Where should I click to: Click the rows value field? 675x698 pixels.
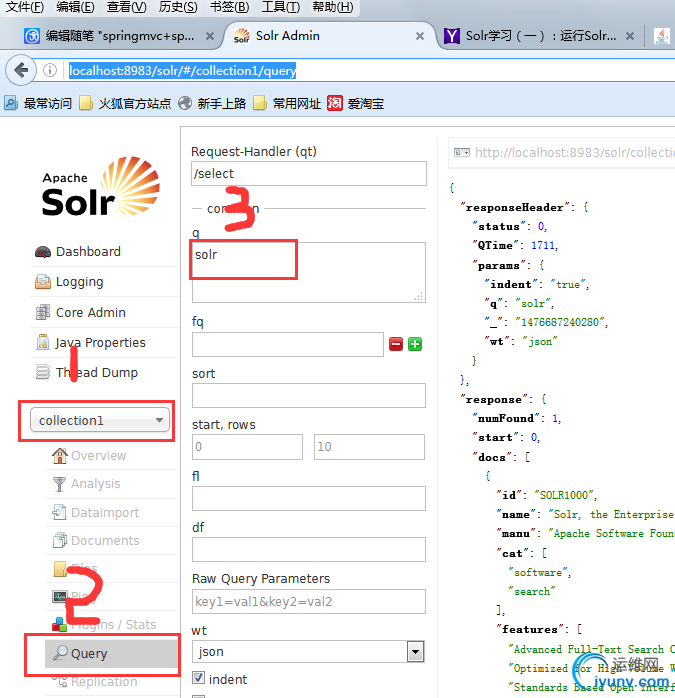tap(369, 447)
